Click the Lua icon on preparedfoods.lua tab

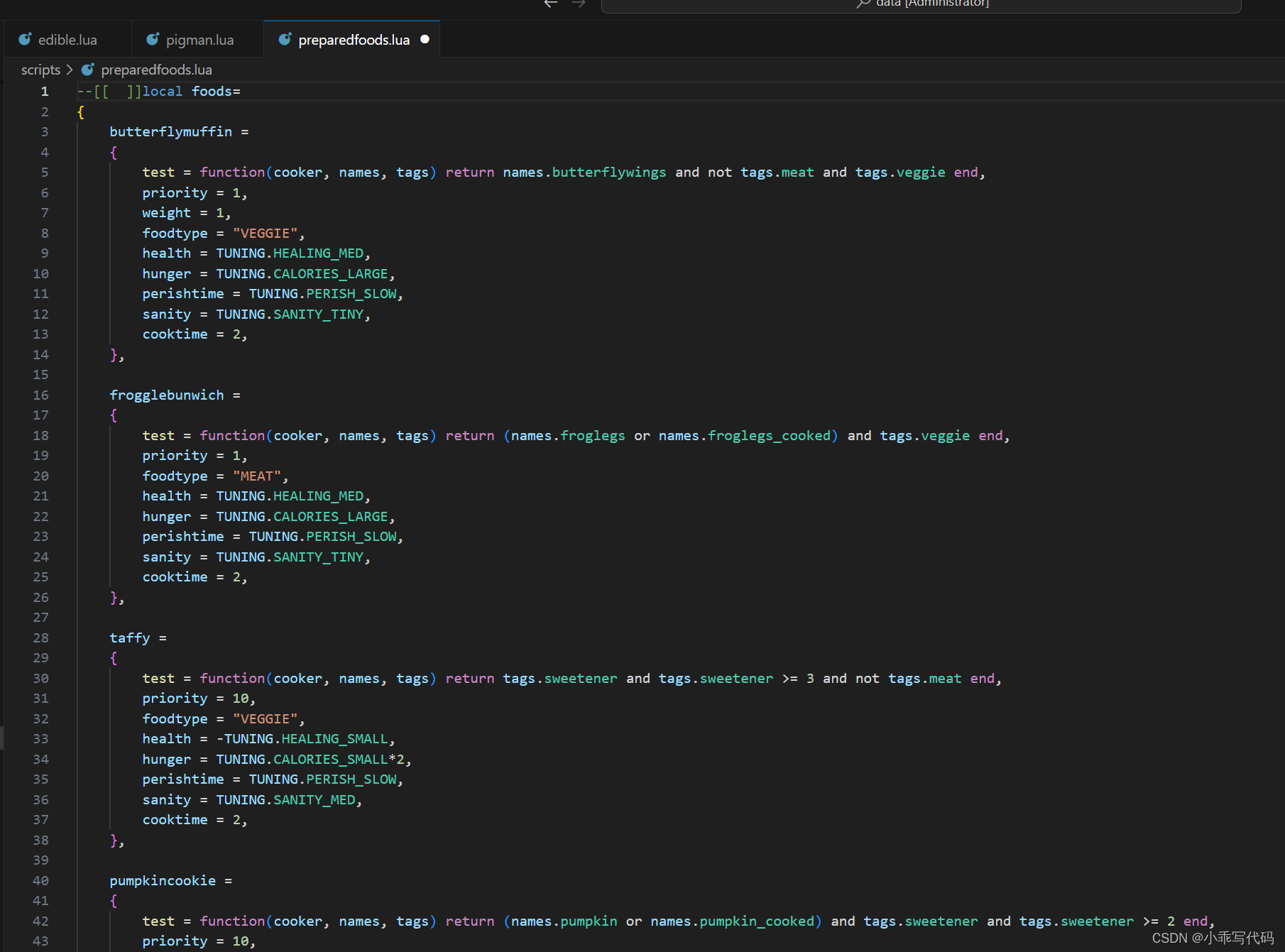[285, 40]
